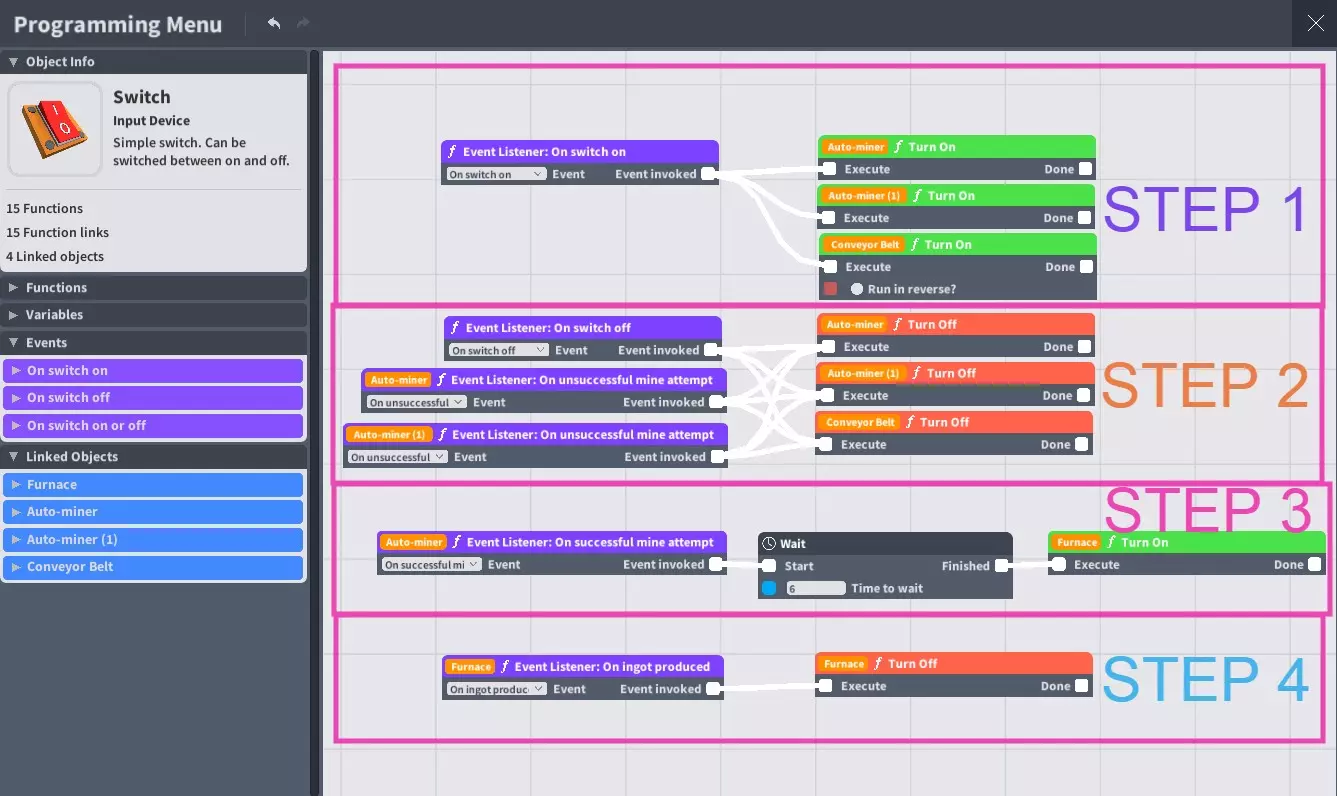Click the redo arrow in the title bar
Image resolution: width=1337 pixels, height=796 pixels.
[303, 23]
